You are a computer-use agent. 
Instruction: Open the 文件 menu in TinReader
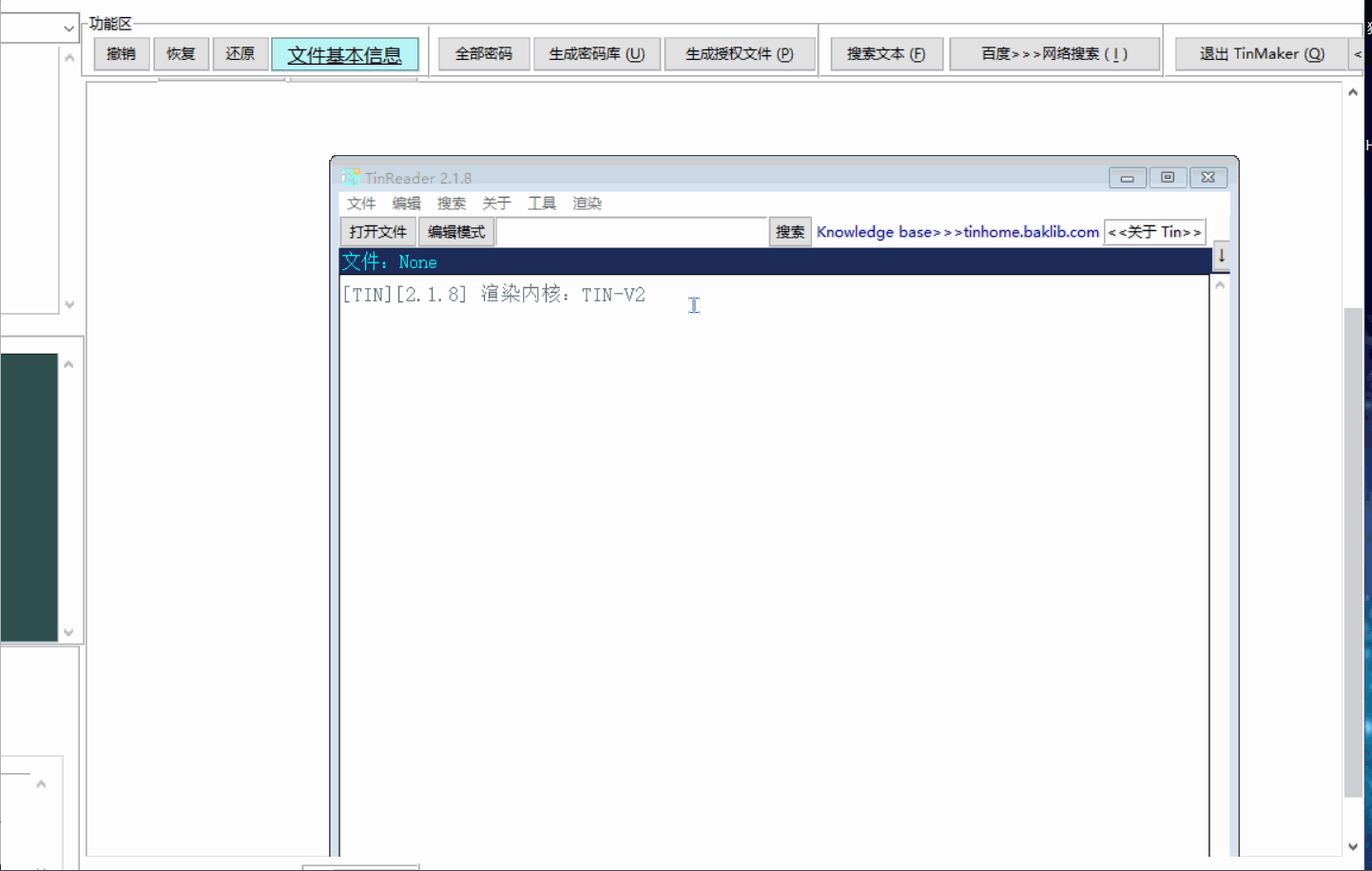pyautogui.click(x=361, y=203)
